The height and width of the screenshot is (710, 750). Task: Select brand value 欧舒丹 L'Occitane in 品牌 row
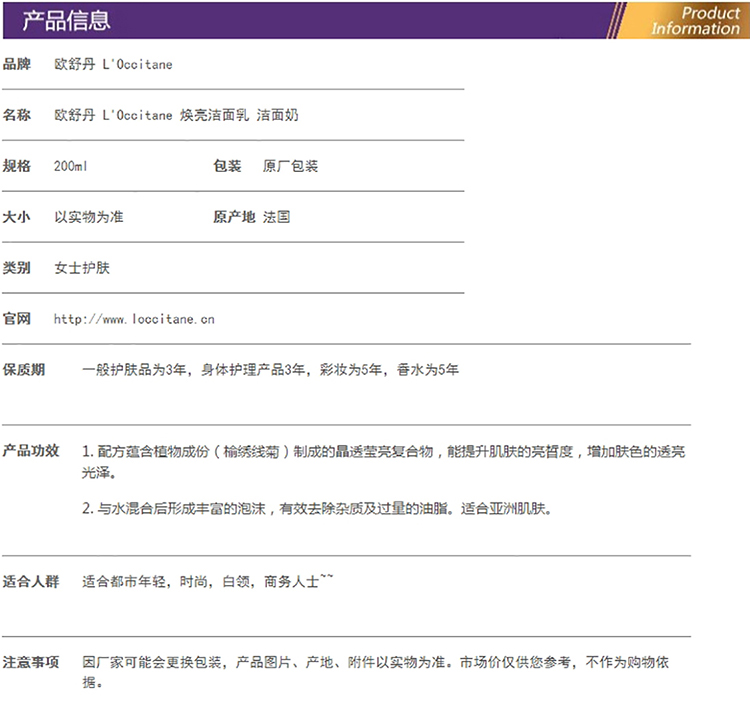pos(113,64)
